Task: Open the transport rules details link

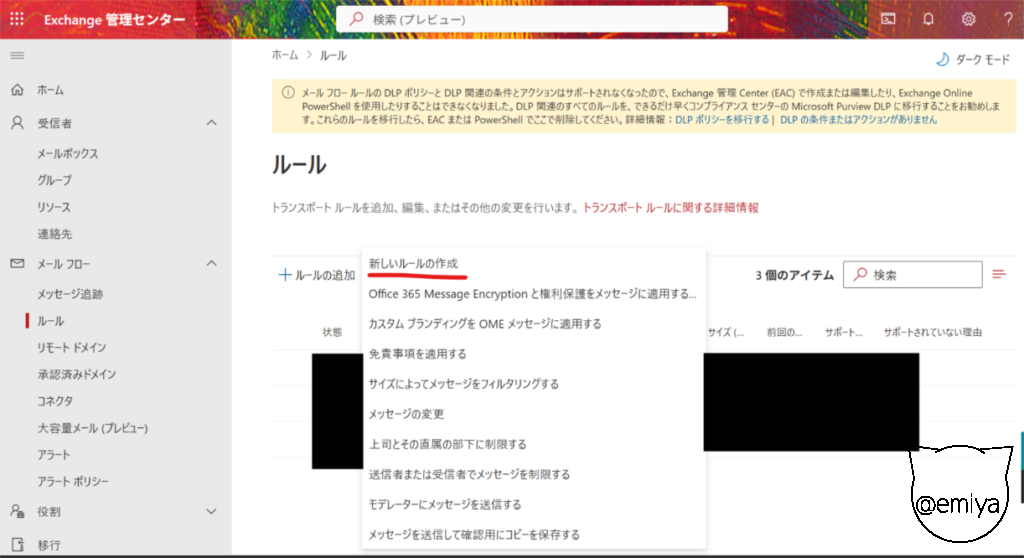Action: pos(670,208)
